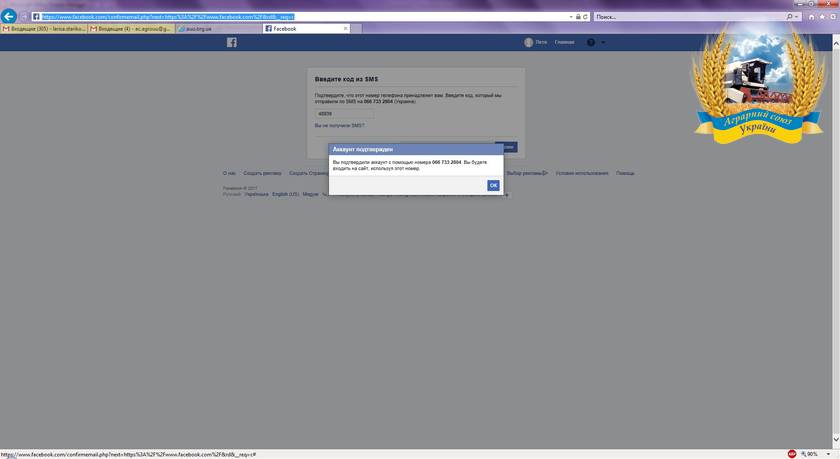Refresh the page with the reload icon
Image resolution: width=840 pixels, height=459 pixels.
(585, 17)
